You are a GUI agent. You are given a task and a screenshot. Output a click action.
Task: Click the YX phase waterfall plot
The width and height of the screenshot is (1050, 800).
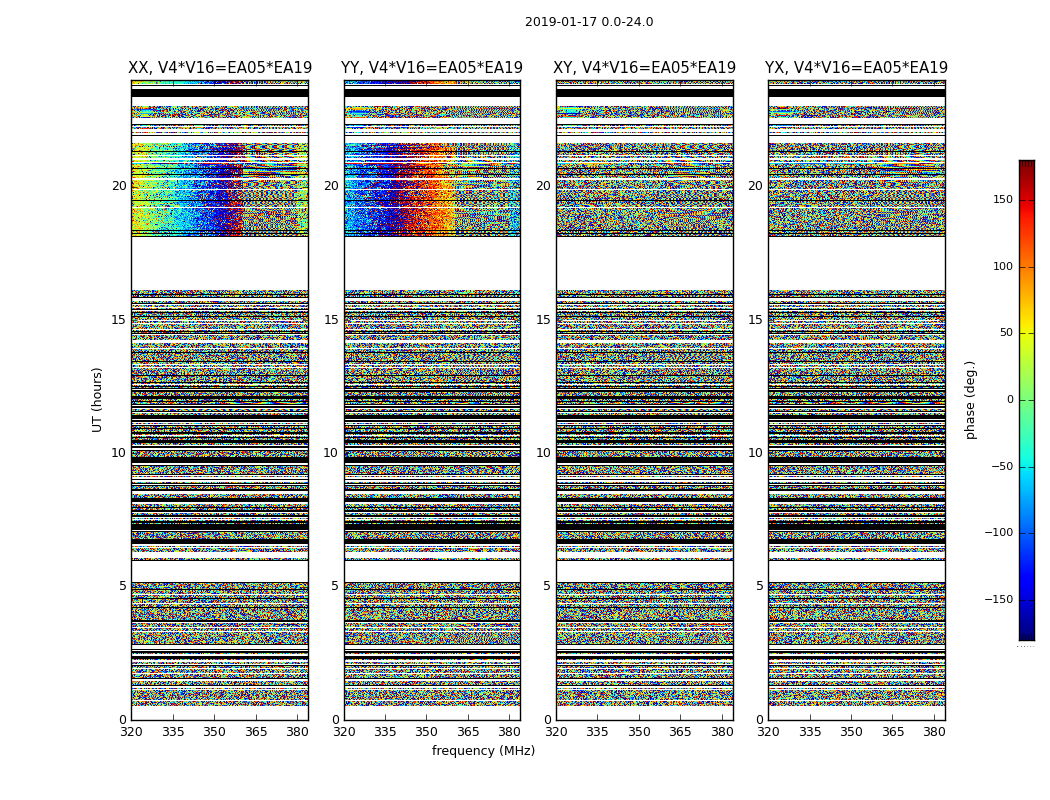point(856,400)
